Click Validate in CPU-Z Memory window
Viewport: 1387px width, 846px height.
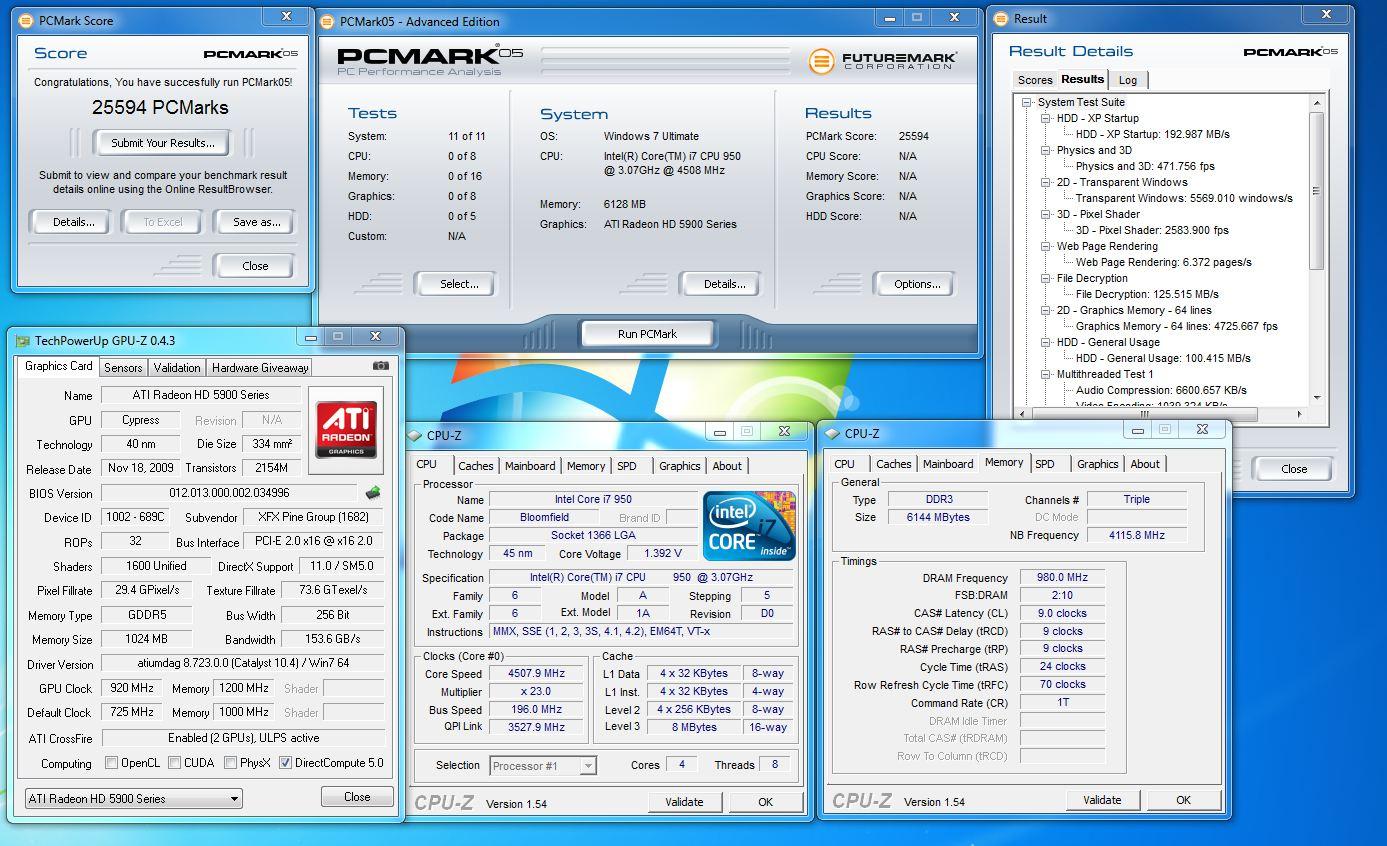[x=1101, y=800]
